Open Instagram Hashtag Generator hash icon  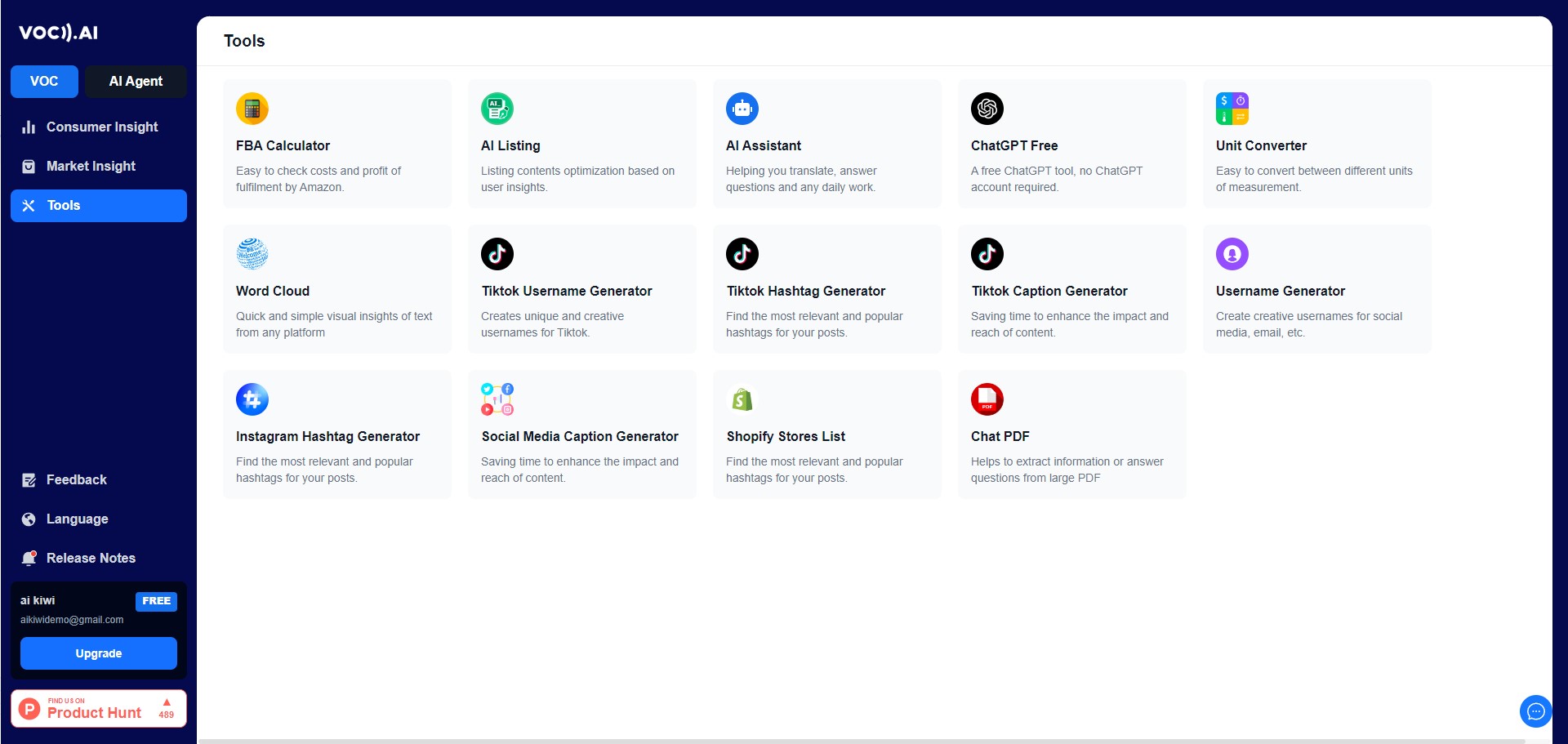252,399
